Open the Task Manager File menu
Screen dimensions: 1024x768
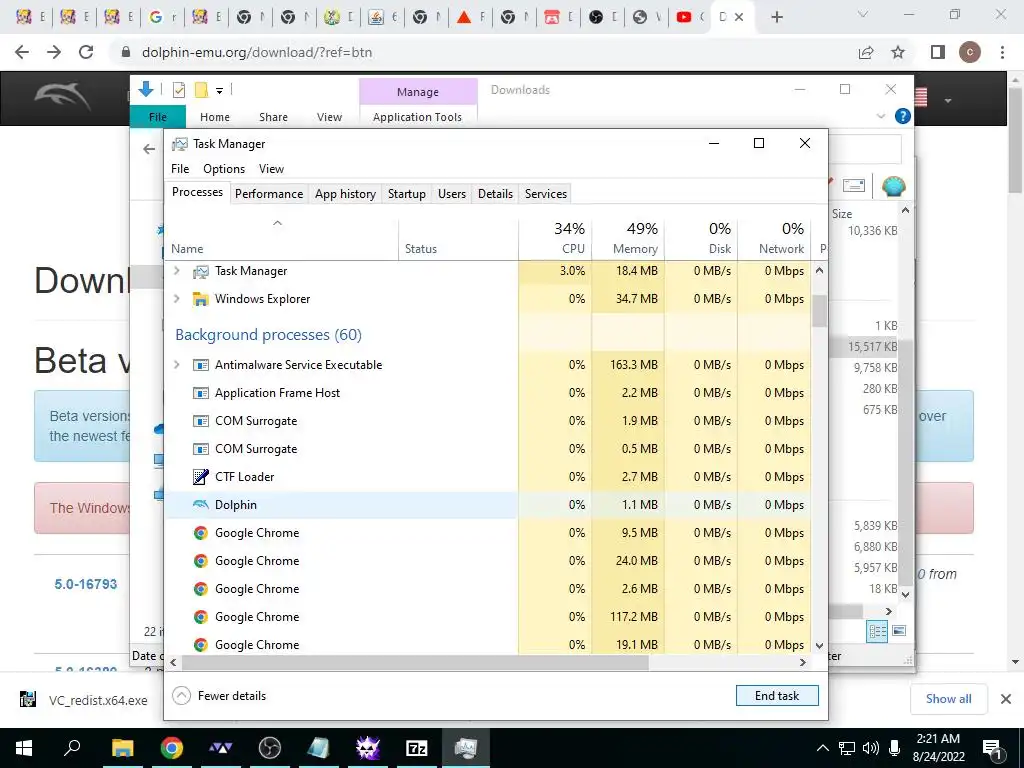[x=180, y=168]
